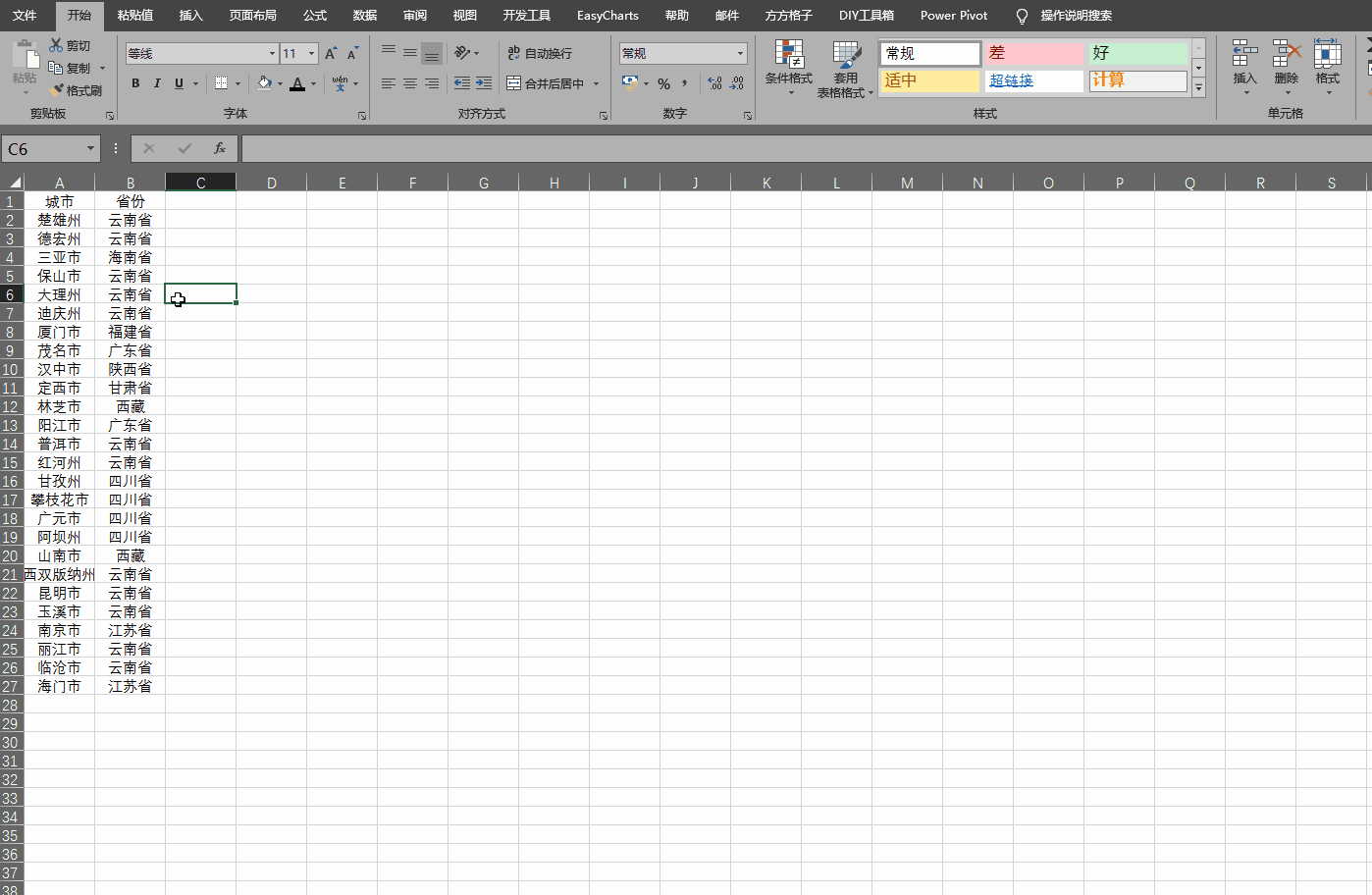Toggle Bold formatting
Screen dimensions: 1372x895
[135, 83]
